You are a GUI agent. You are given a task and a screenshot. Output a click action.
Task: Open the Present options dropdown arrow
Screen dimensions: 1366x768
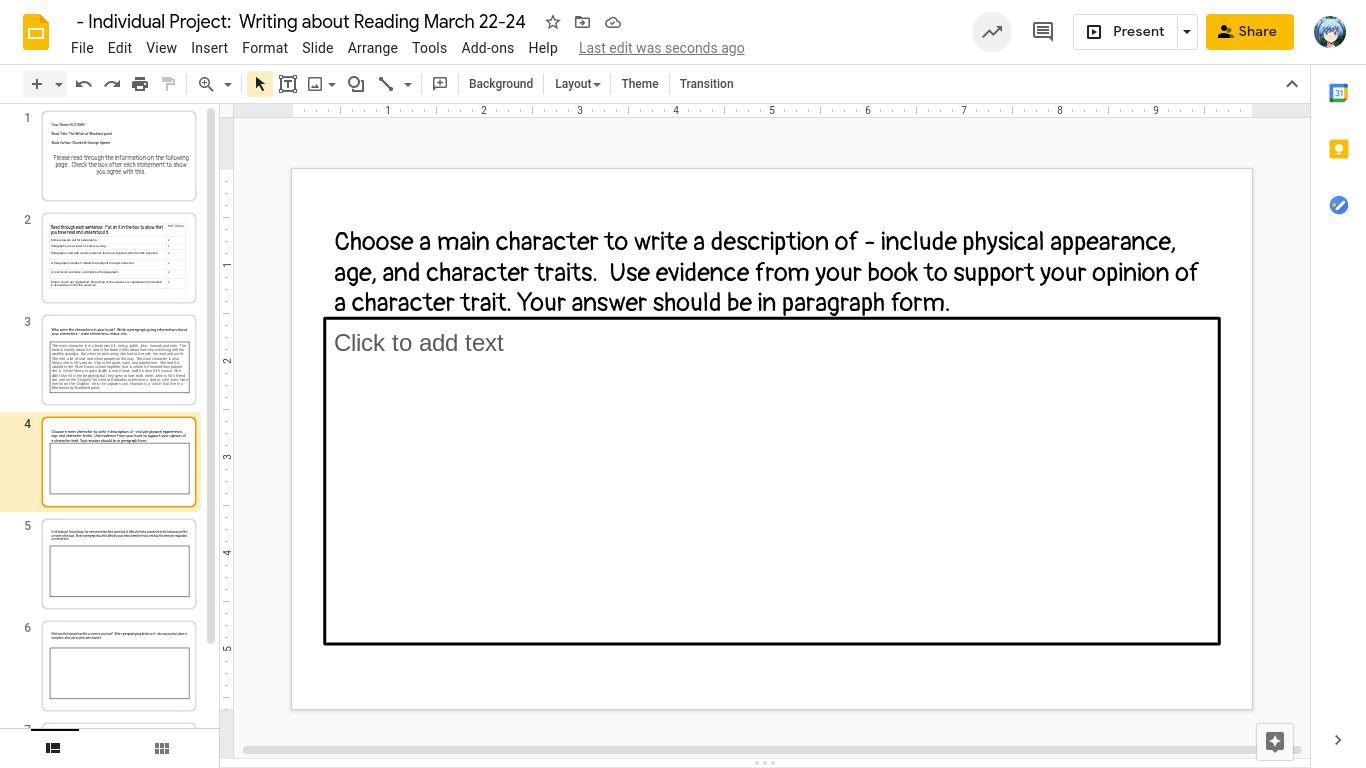pos(1187,32)
